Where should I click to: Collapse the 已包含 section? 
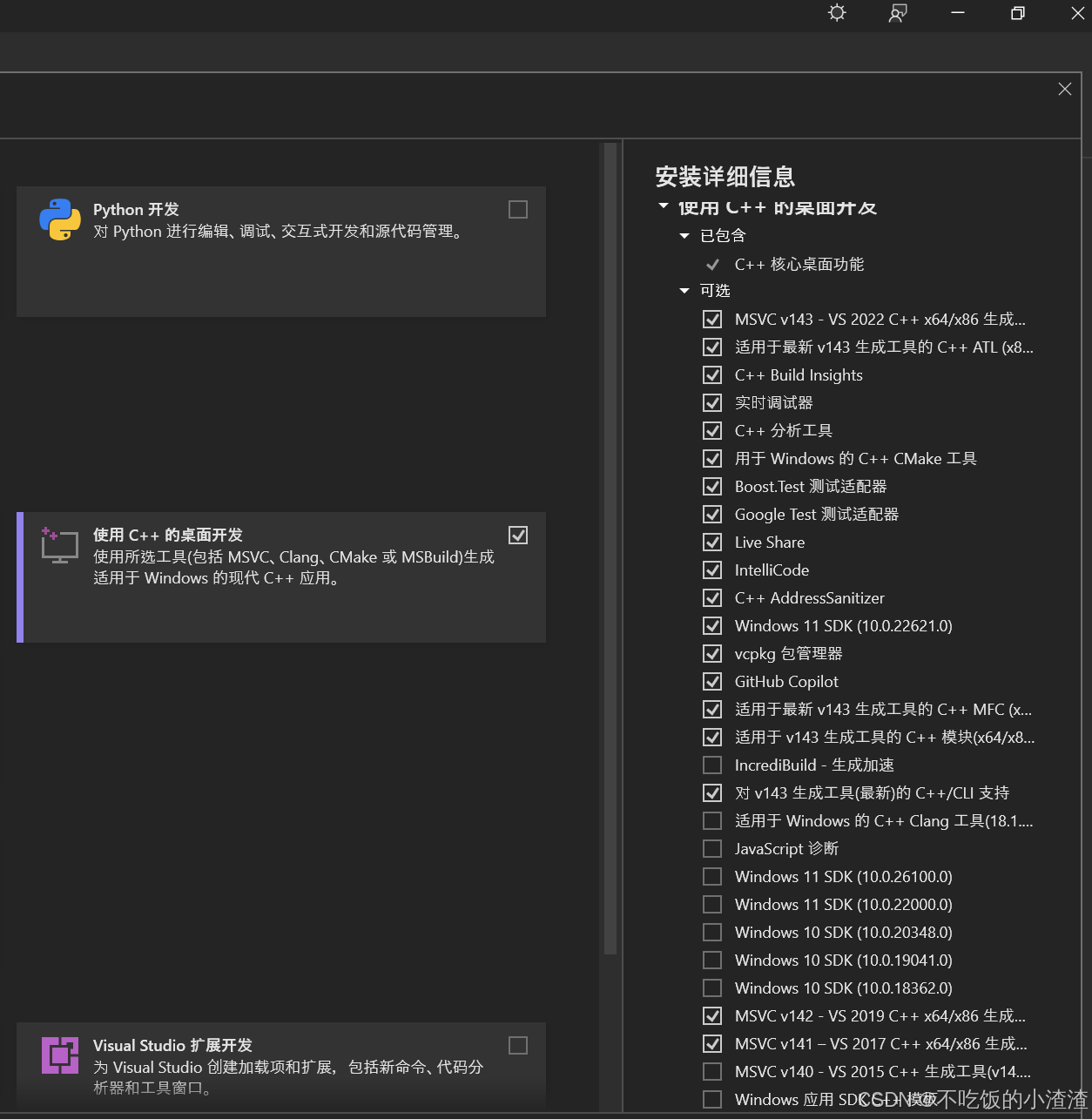[684, 235]
